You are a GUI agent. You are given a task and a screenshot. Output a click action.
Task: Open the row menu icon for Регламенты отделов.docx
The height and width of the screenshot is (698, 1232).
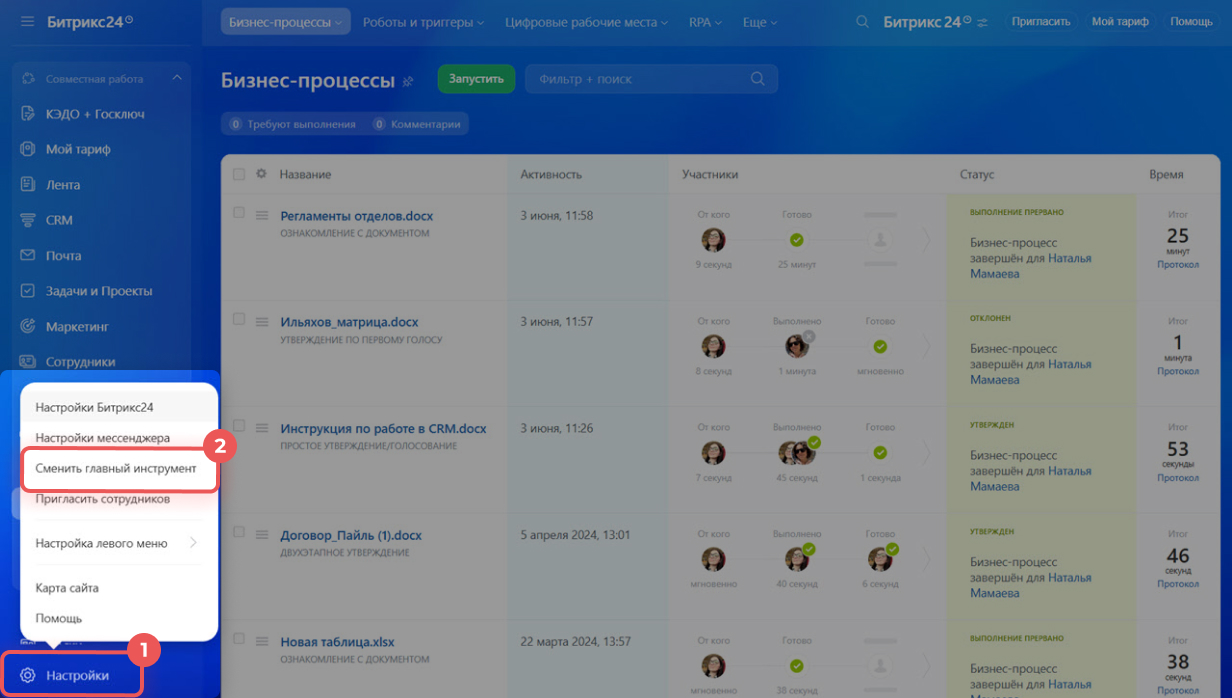262,215
